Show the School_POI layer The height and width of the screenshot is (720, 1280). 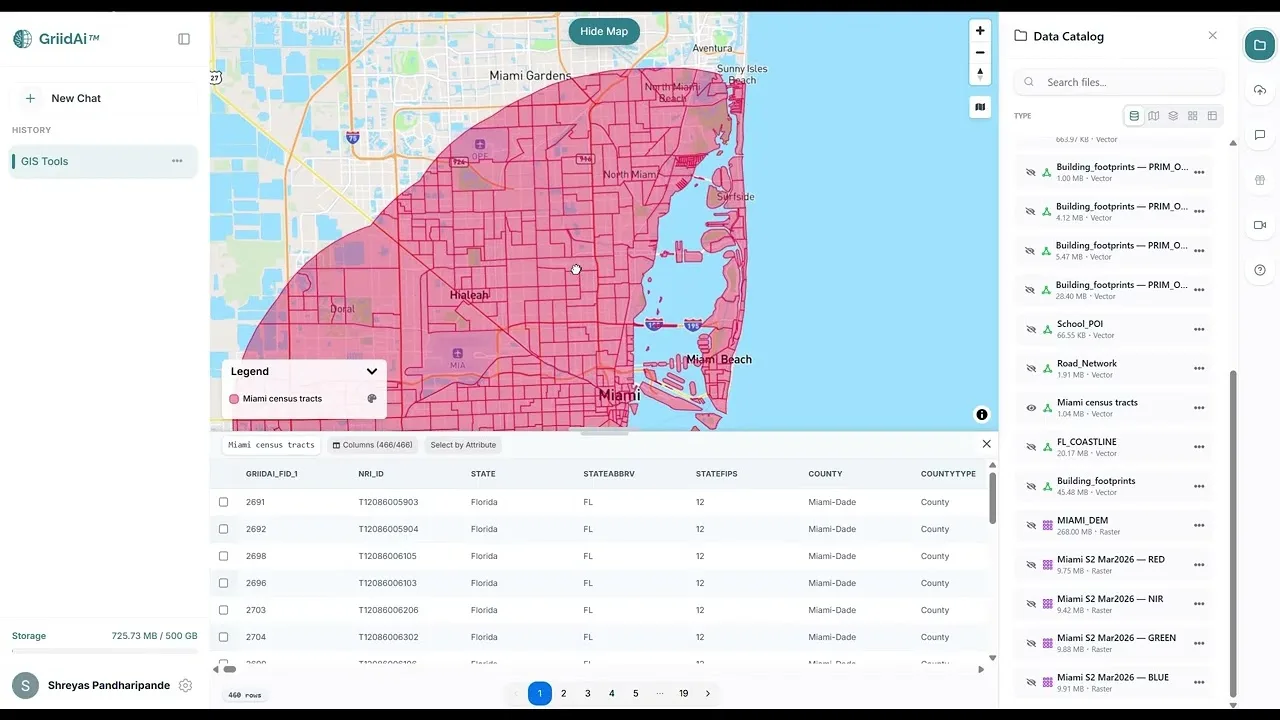coord(1031,329)
